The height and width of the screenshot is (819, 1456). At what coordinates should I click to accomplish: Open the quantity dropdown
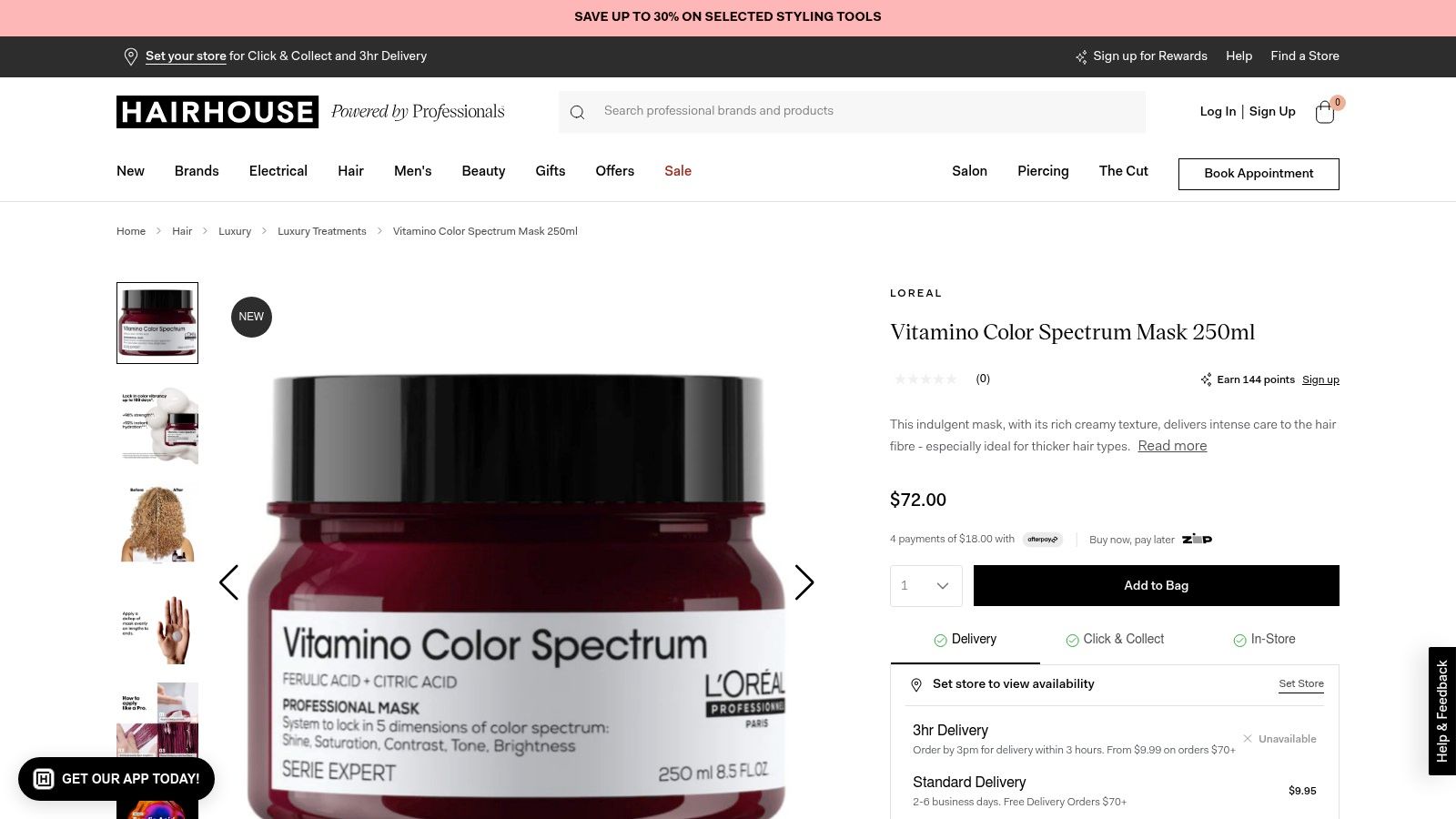(x=926, y=586)
